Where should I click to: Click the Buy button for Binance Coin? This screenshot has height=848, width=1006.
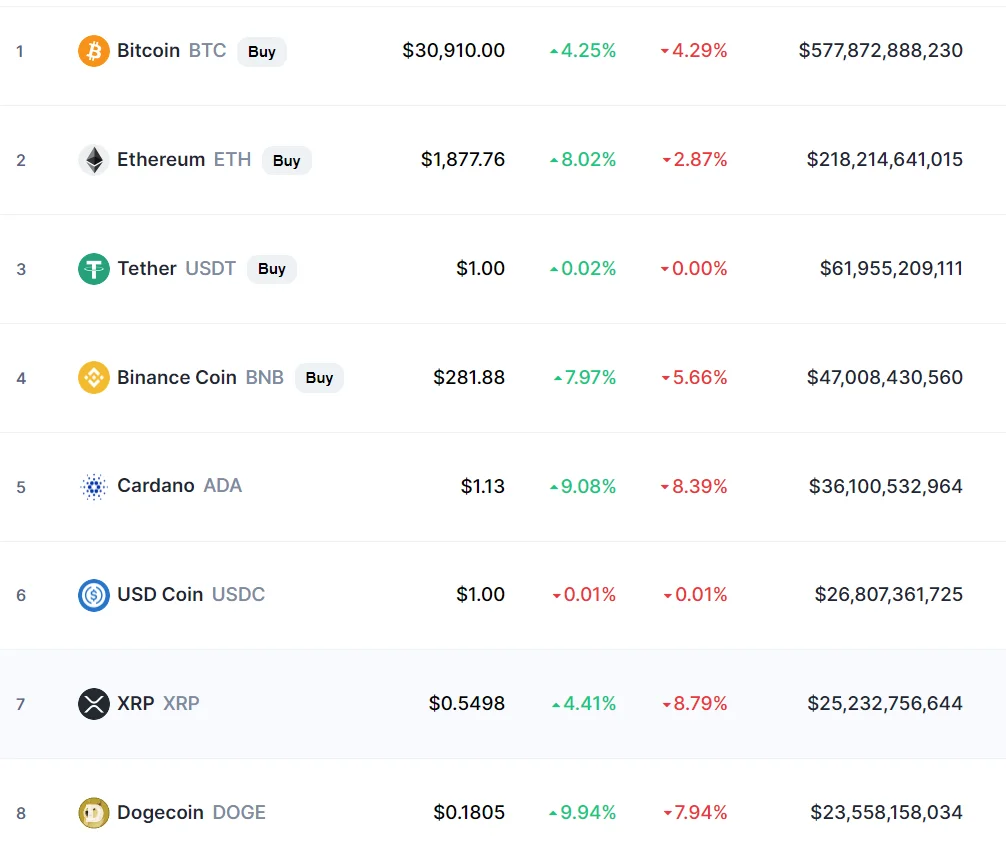pos(320,378)
